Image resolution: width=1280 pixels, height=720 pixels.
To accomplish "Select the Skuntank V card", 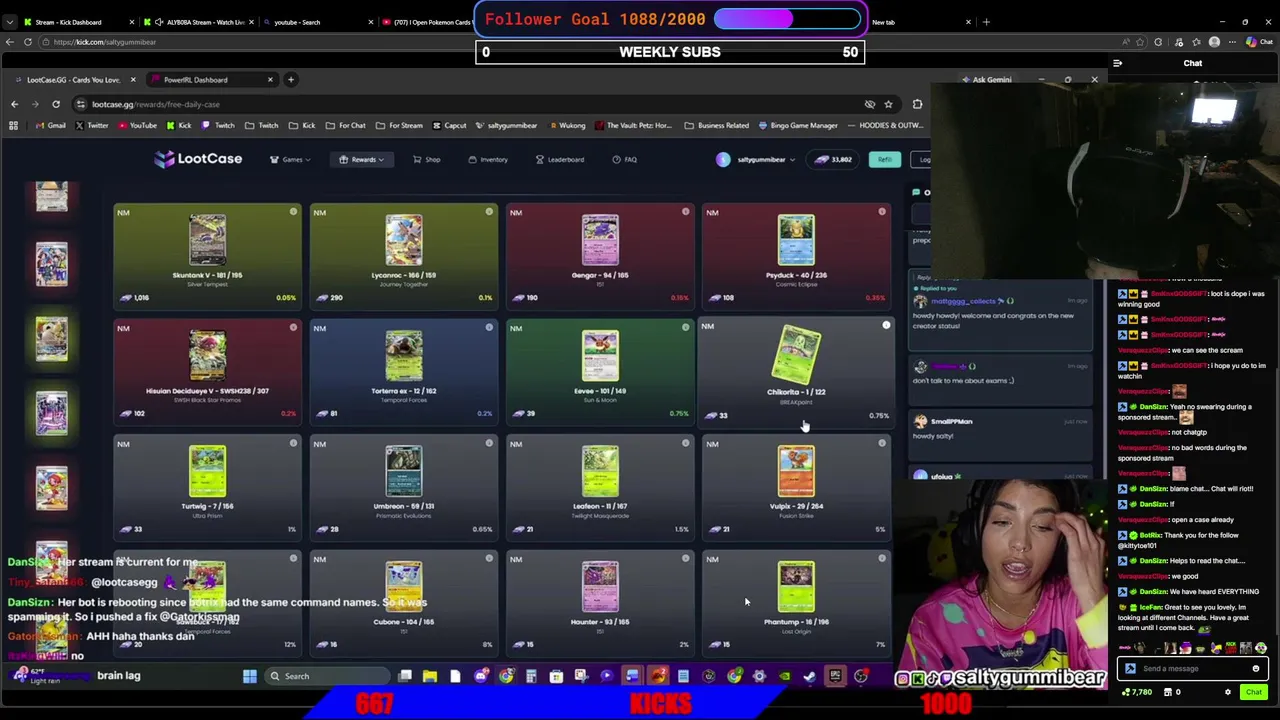I will pyautogui.click(x=207, y=255).
